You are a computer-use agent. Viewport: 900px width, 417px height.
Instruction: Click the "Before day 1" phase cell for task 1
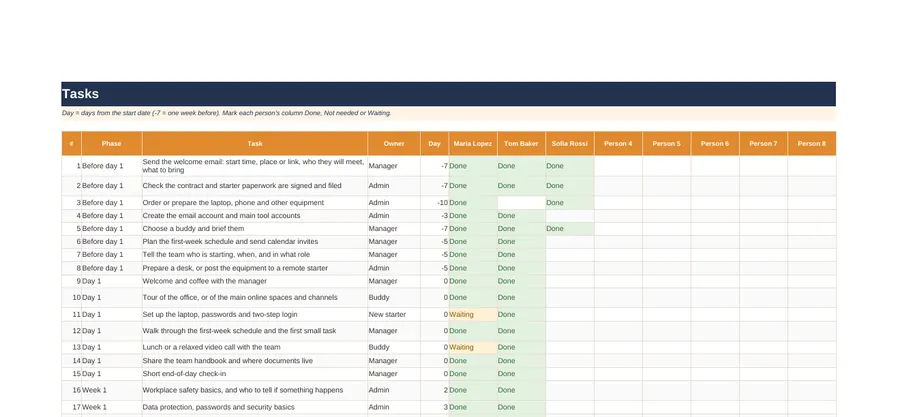coord(111,166)
